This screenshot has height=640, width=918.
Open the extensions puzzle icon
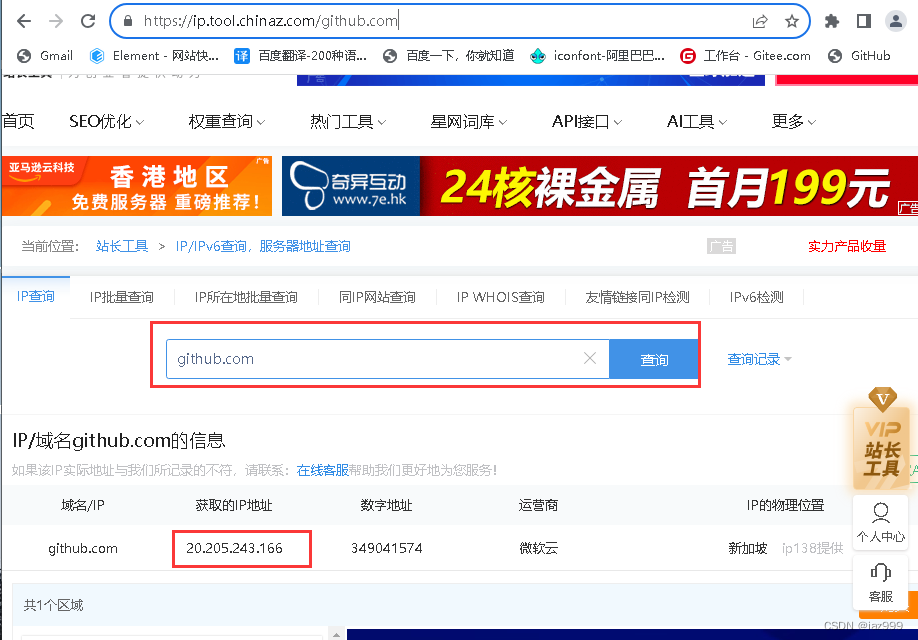831,22
